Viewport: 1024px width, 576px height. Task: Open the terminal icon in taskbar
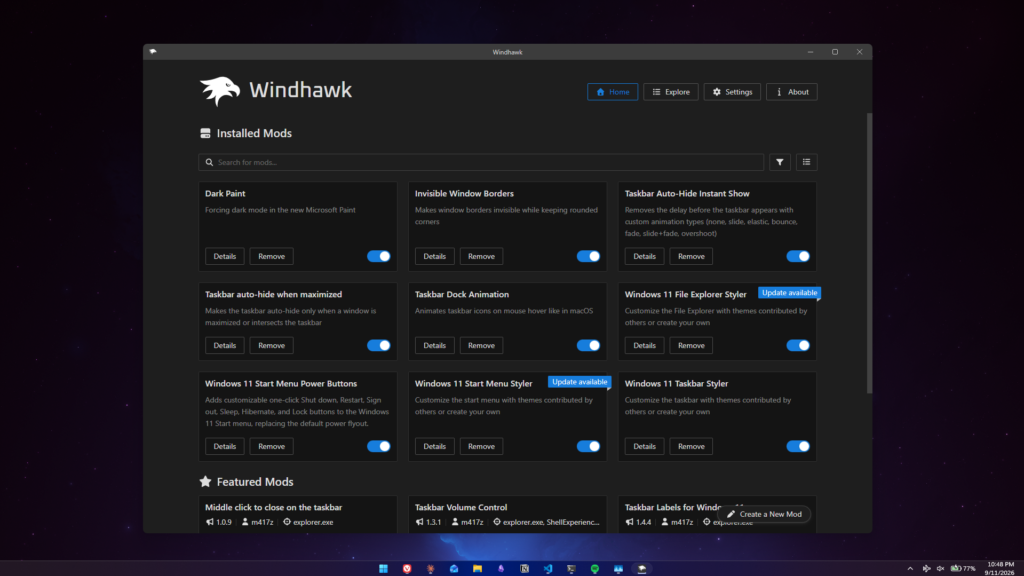click(571, 569)
